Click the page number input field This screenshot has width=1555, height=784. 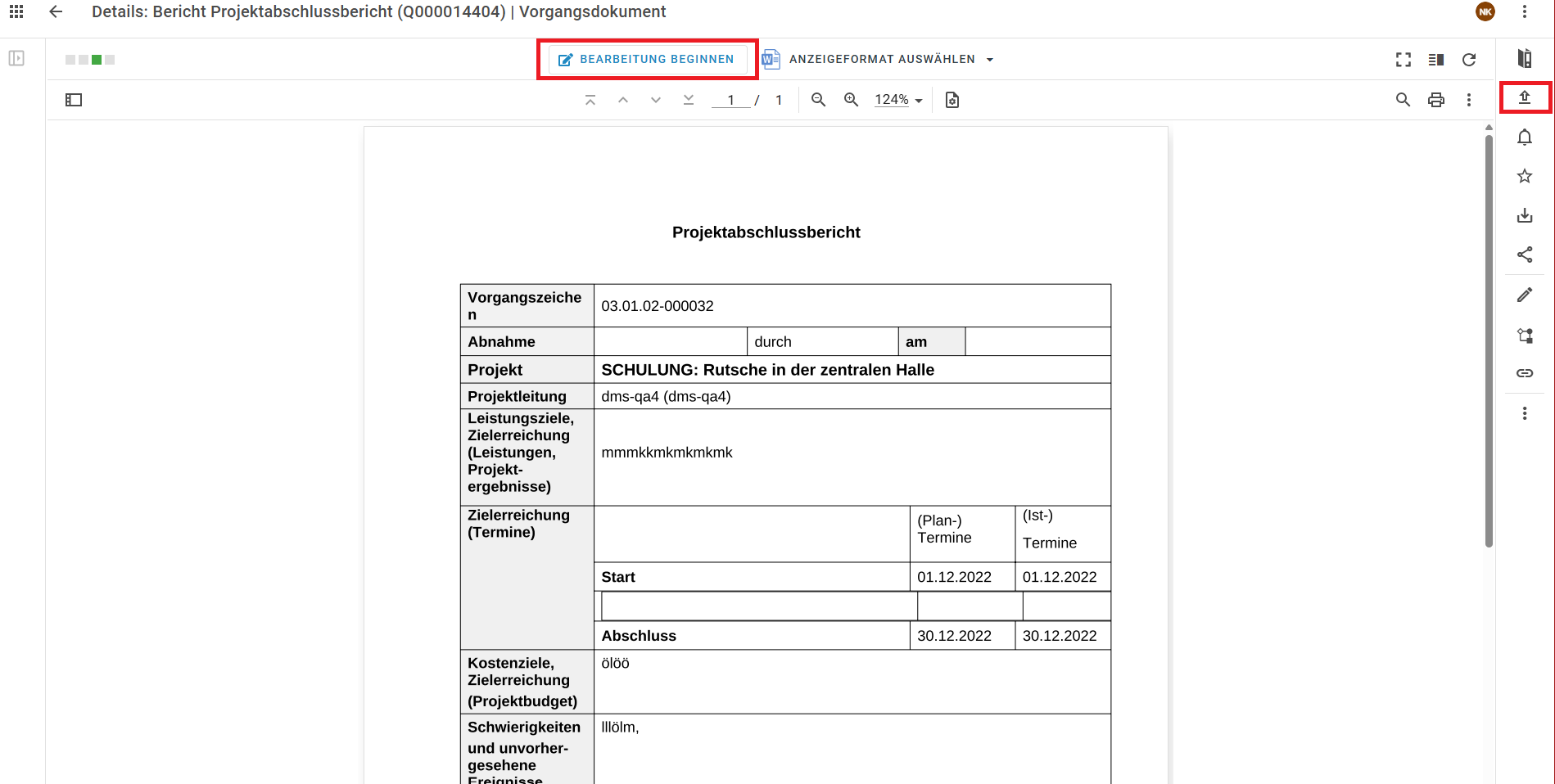[x=730, y=100]
